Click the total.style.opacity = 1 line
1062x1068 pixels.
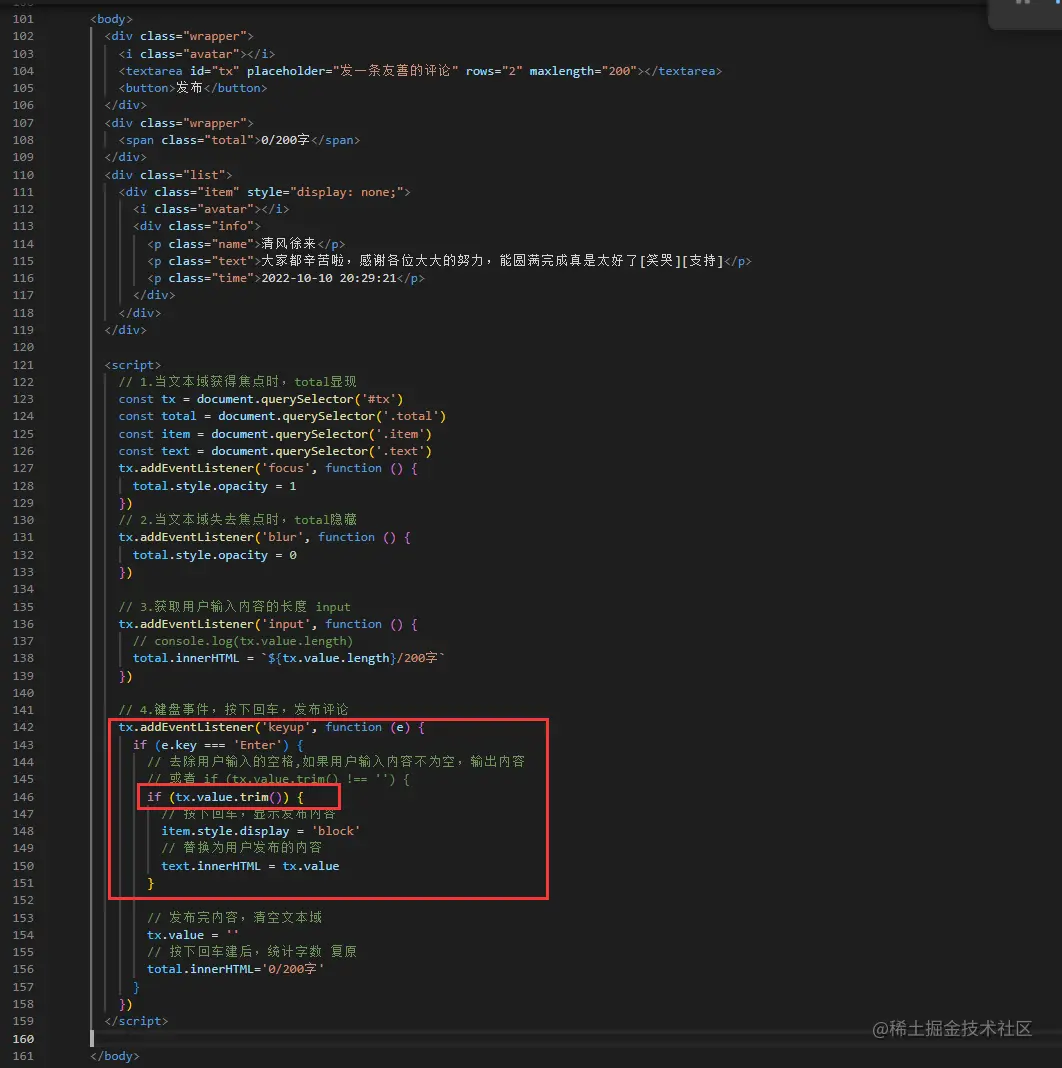point(215,486)
